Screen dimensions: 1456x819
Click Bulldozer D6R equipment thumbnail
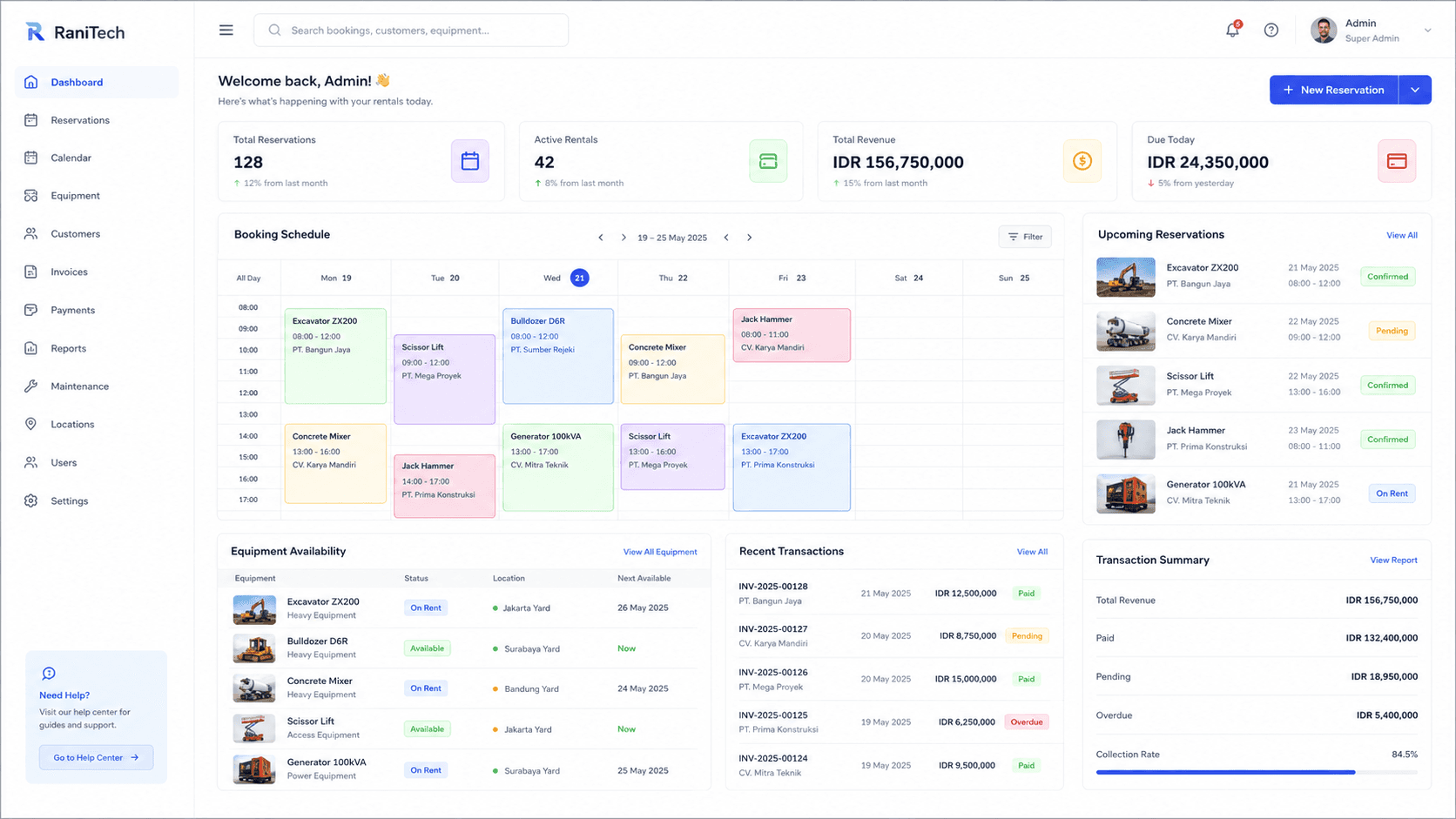tap(254, 648)
